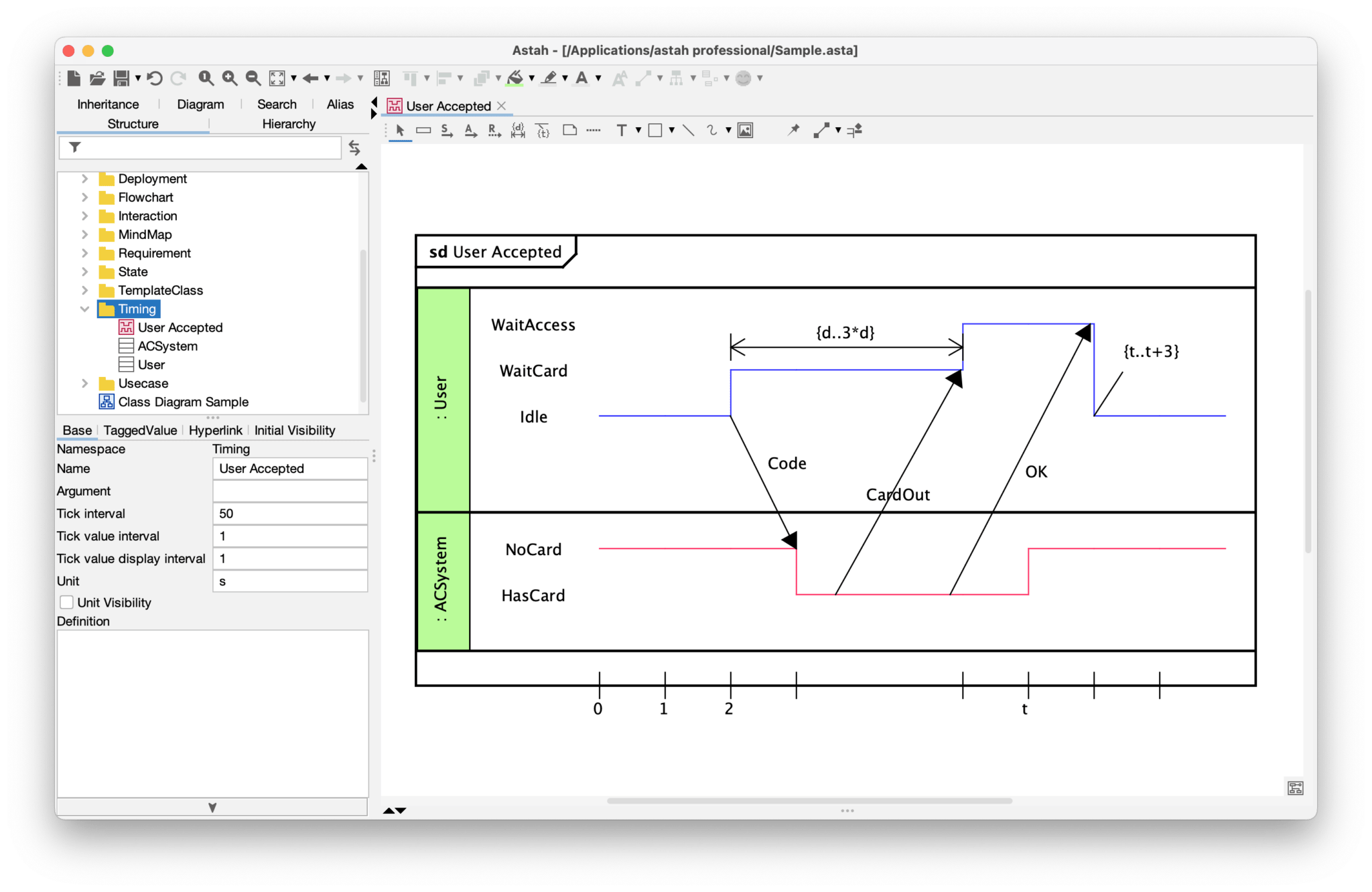This screenshot has width=1372, height=892.
Task: Click the Undo icon in the main toolbar
Action: 154,78
